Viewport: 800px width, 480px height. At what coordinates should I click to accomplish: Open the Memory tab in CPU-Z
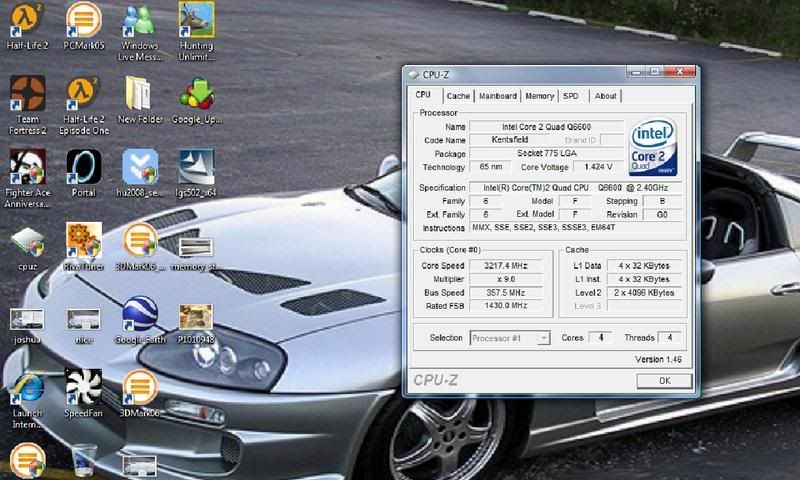pyautogui.click(x=539, y=96)
